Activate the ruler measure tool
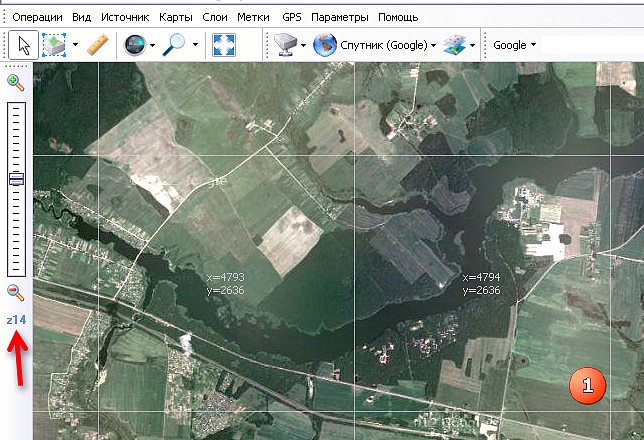The image size is (644, 440). (97, 45)
